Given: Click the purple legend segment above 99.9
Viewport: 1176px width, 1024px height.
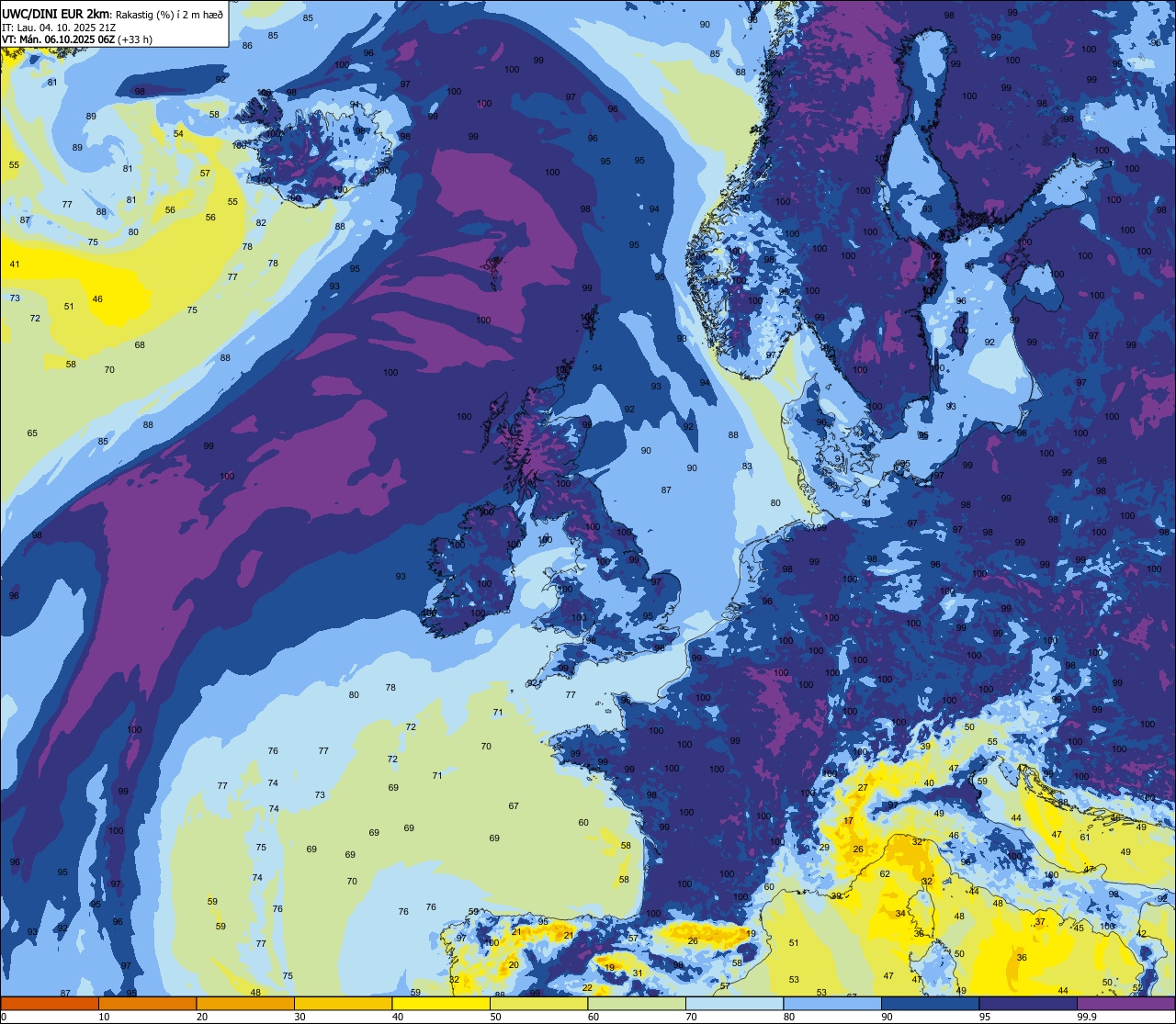Looking at the screenshot, I should [1125, 1003].
